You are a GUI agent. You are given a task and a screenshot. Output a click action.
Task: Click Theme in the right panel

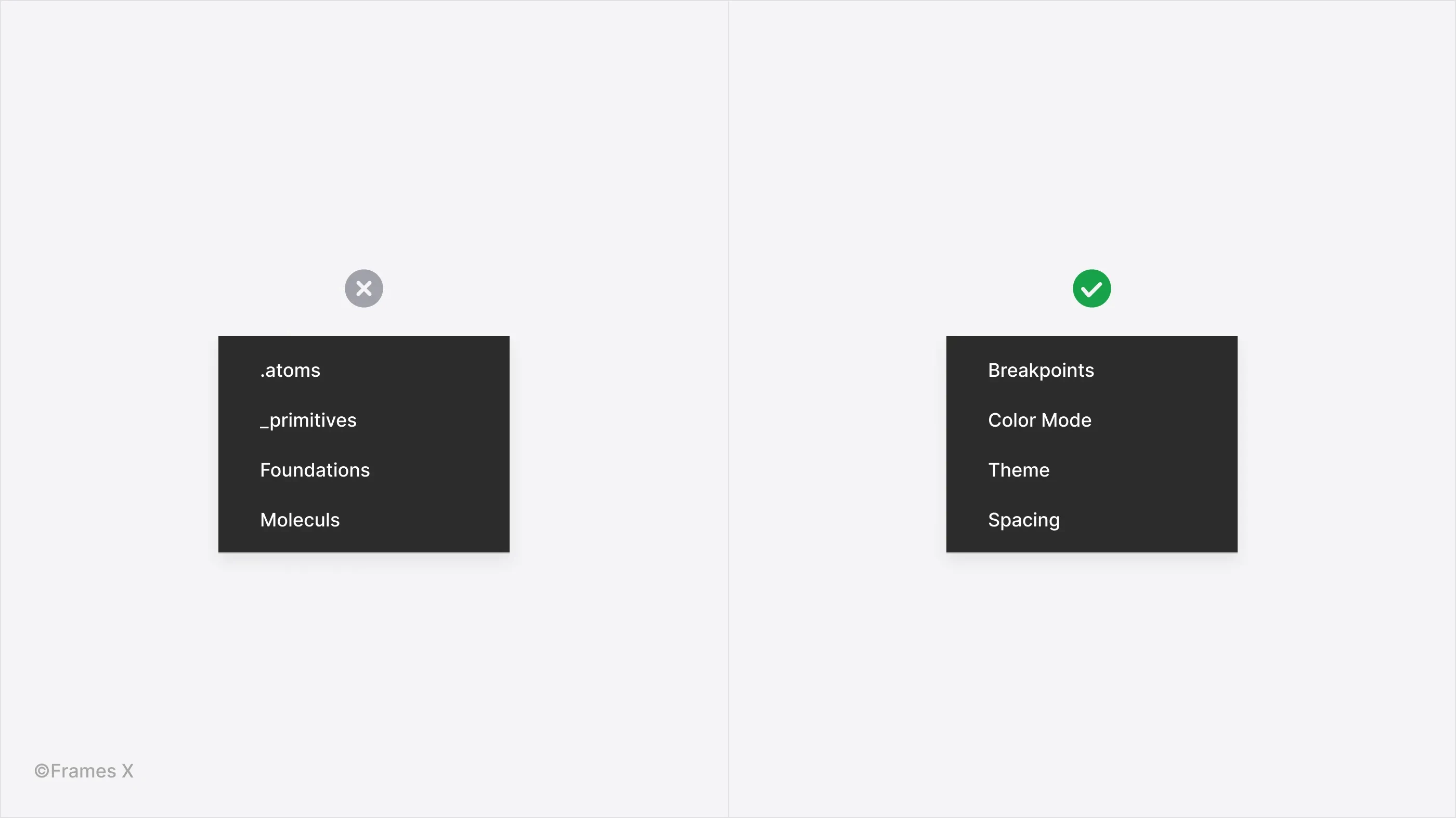1019,469
